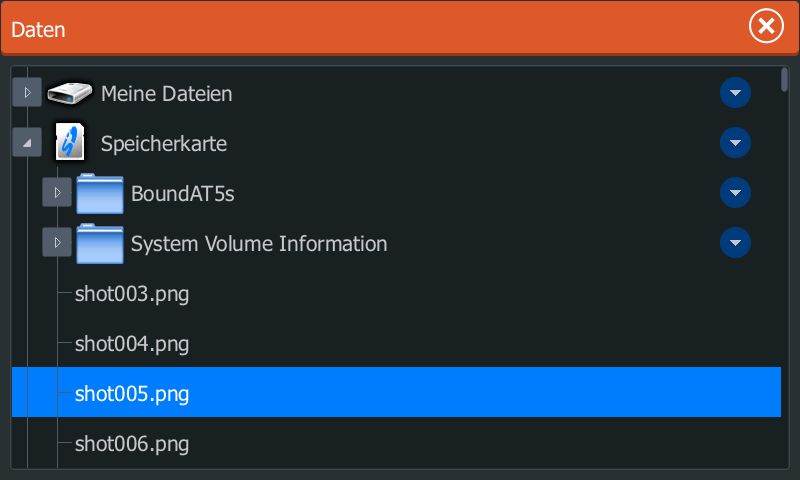Click the highlighted shot005.png file

pos(132,393)
